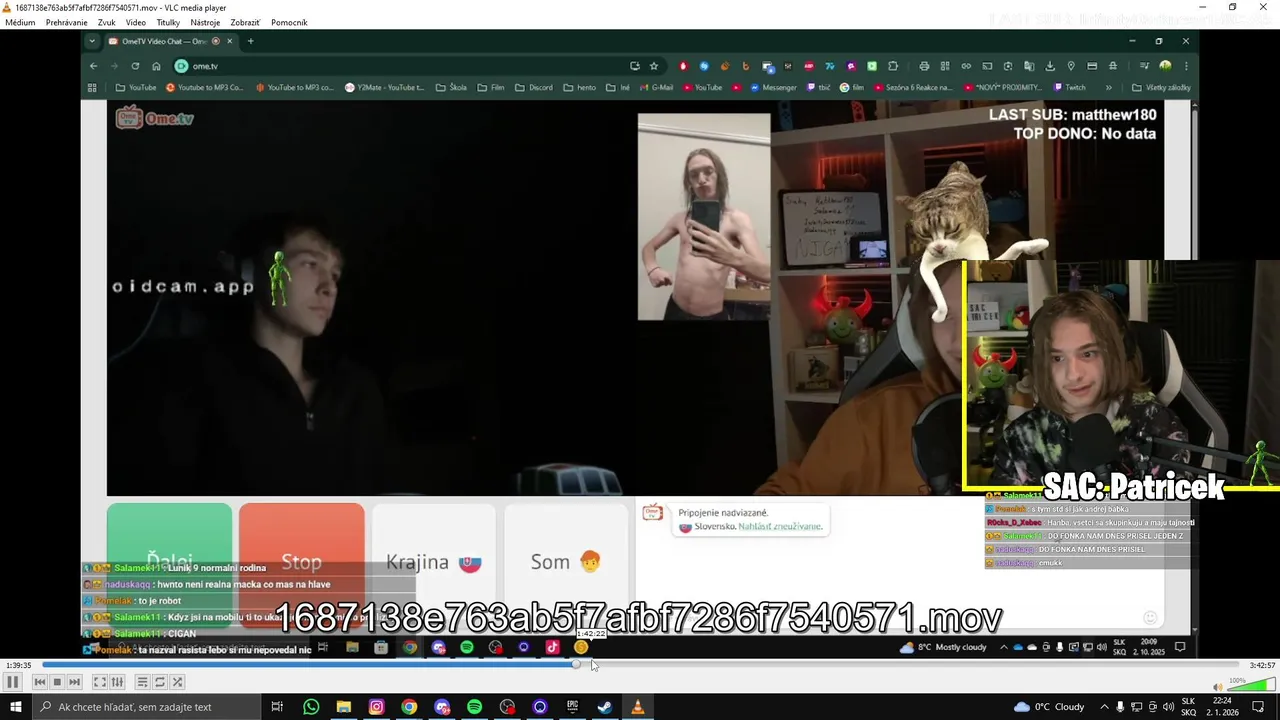
Task: Open the Škola bookmarks folder
Action: click(x=451, y=87)
